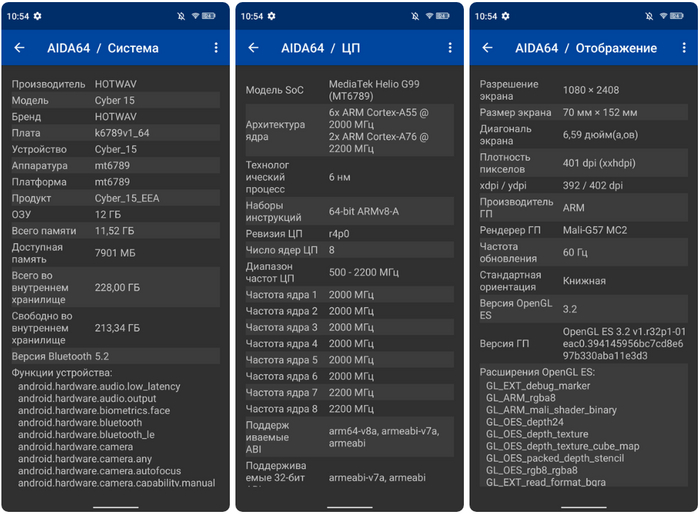Viewport: 700px width, 514px height.
Task: Tap settings gear in Отображение status bar
Action: (x=505, y=16)
